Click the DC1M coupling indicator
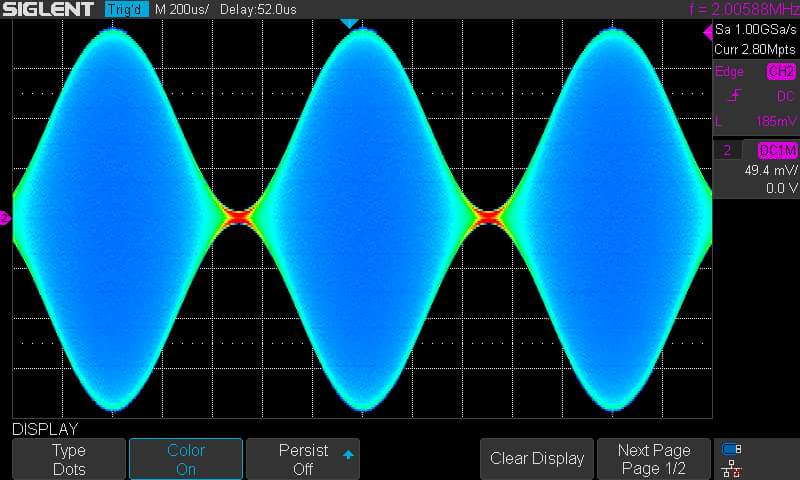Image resolution: width=800 pixels, height=480 pixels. point(777,150)
